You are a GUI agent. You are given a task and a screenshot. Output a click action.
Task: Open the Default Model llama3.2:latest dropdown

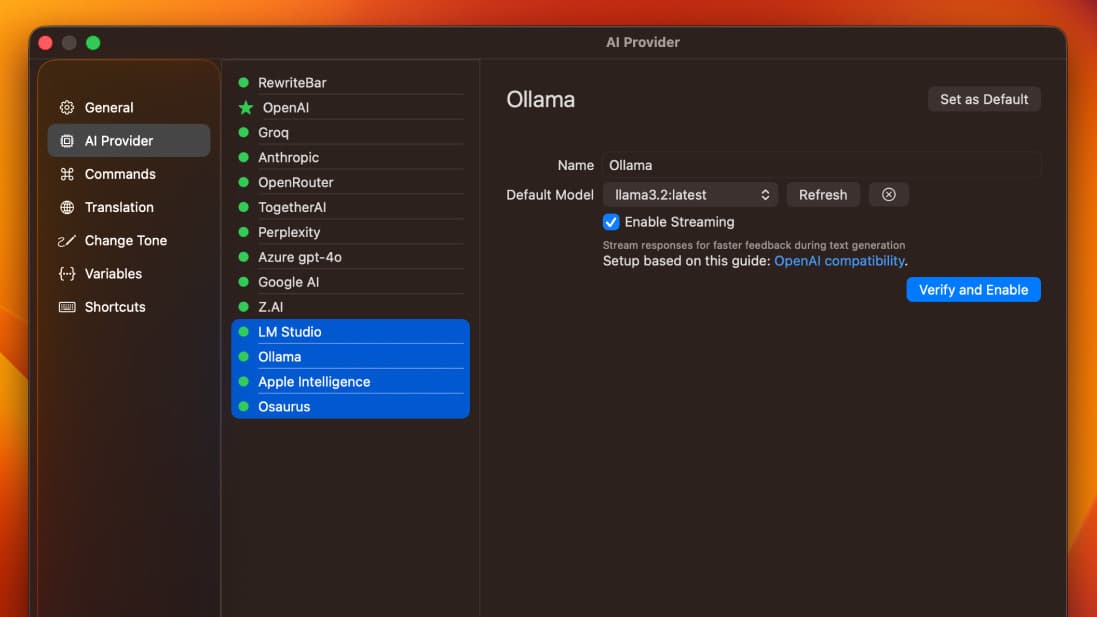click(x=690, y=195)
